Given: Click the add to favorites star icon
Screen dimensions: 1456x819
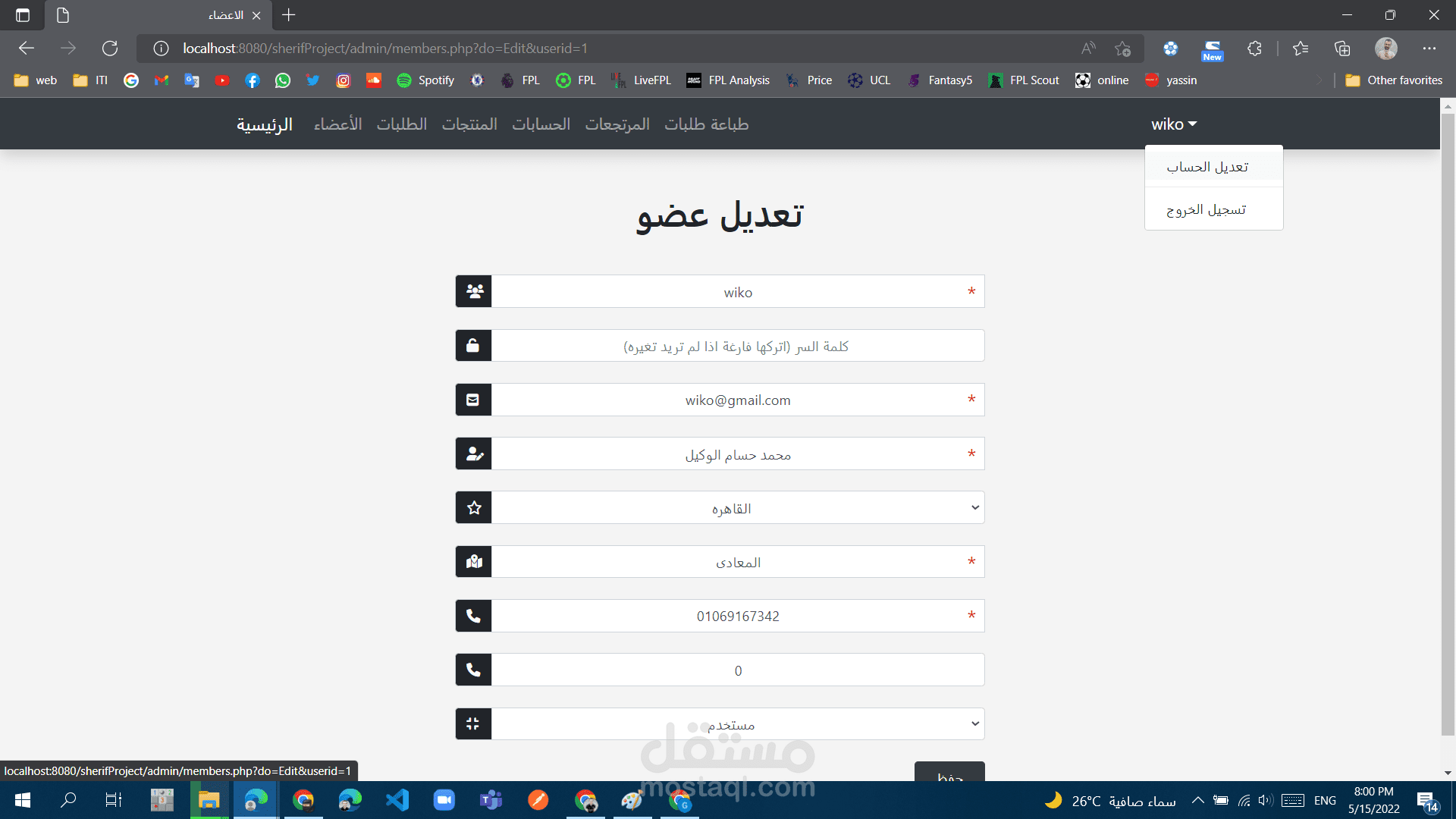Looking at the screenshot, I should tap(1122, 49).
